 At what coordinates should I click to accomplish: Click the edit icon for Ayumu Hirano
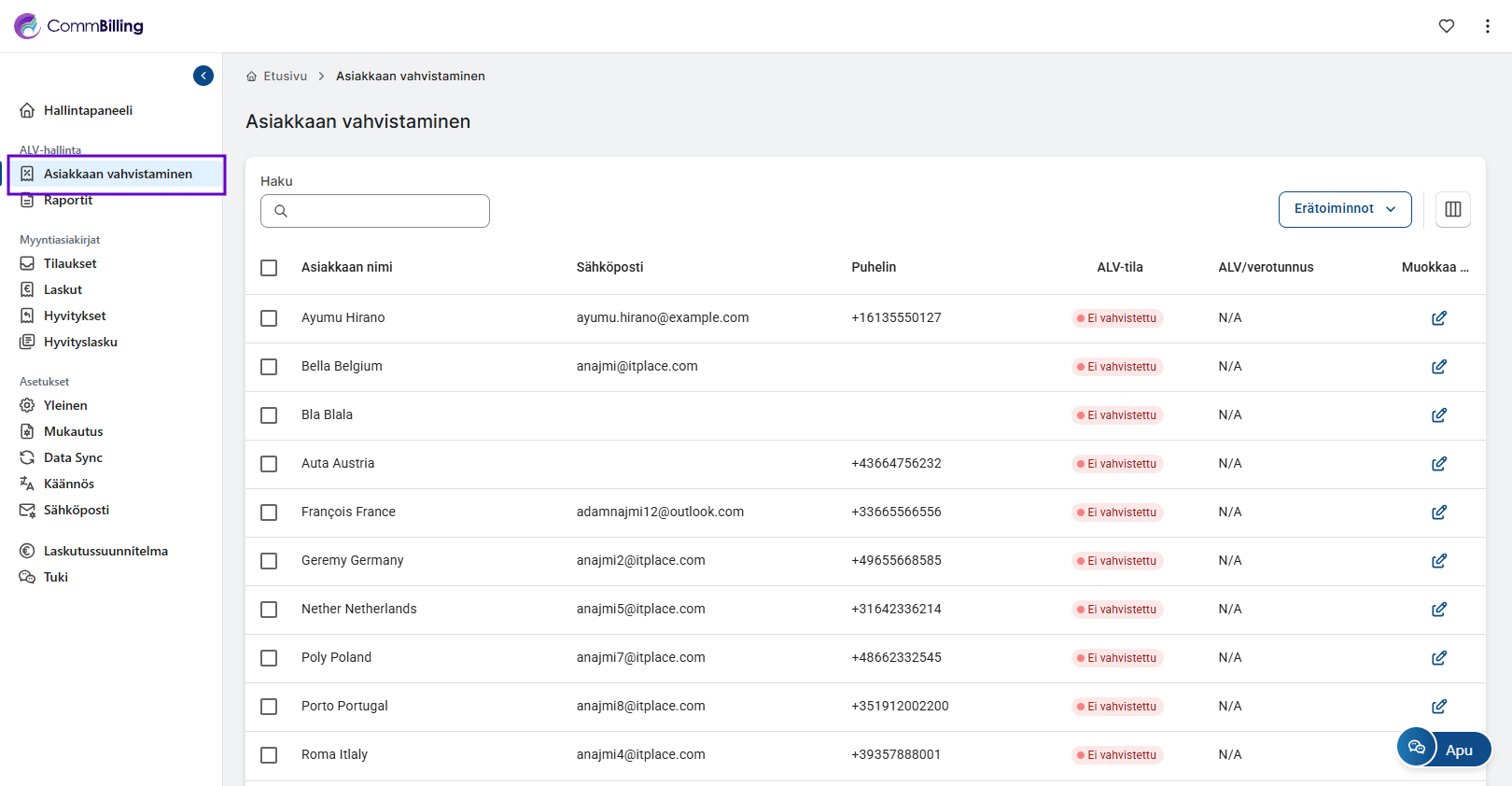[x=1438, y=318]
